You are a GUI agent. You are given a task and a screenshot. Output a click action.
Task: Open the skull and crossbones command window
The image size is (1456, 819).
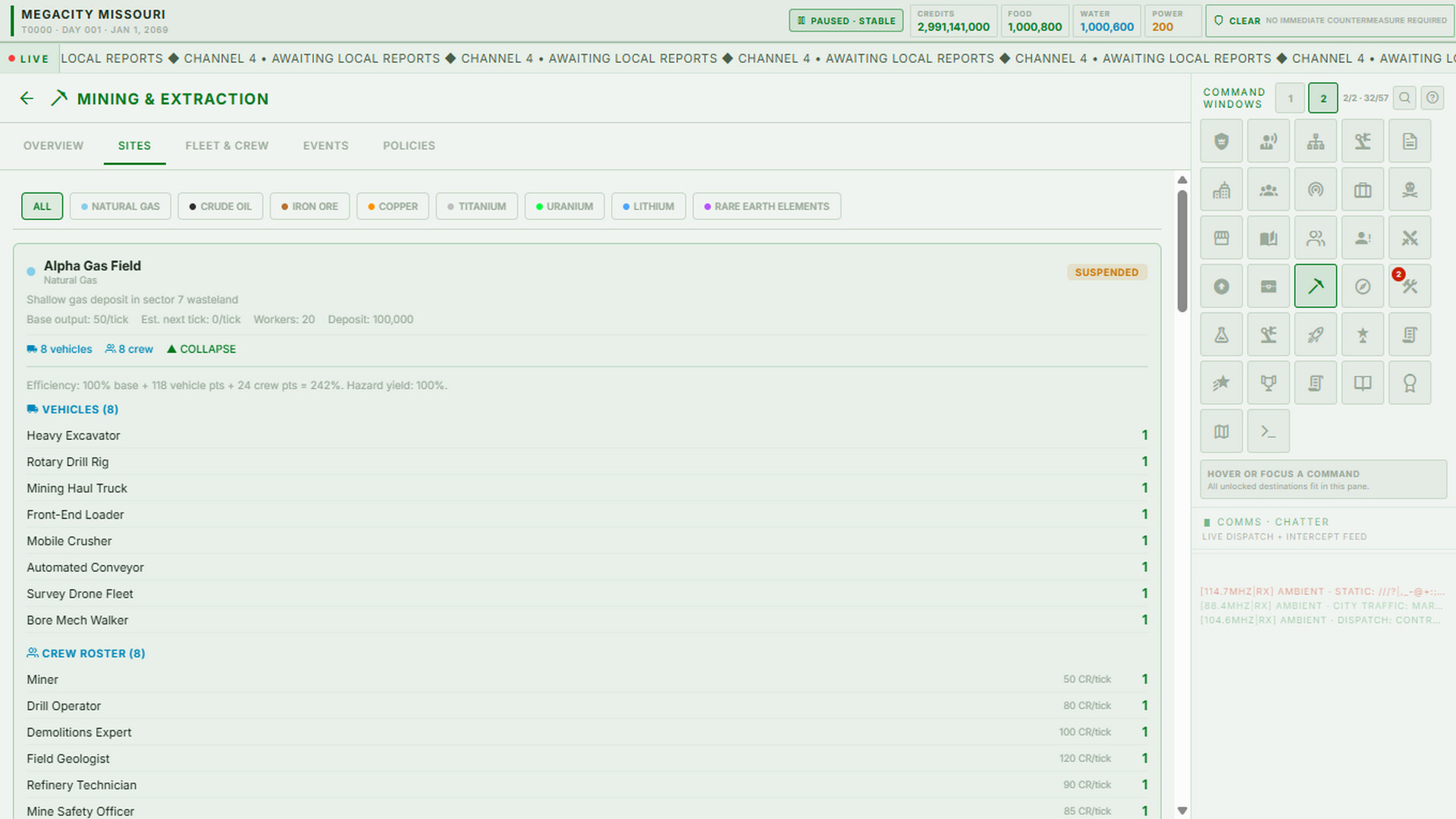coord(1410,190)
